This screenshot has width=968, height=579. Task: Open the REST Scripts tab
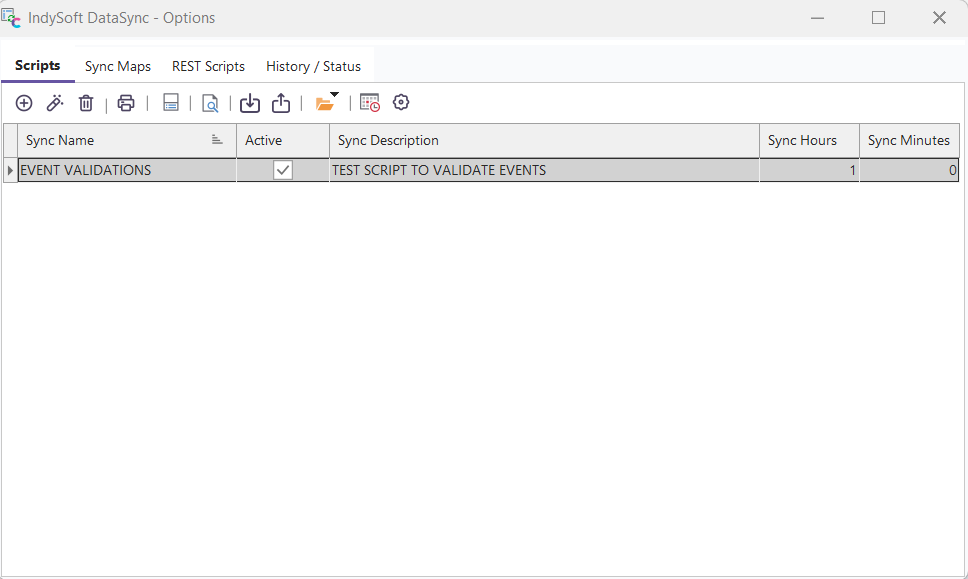(x=208, y=67)
